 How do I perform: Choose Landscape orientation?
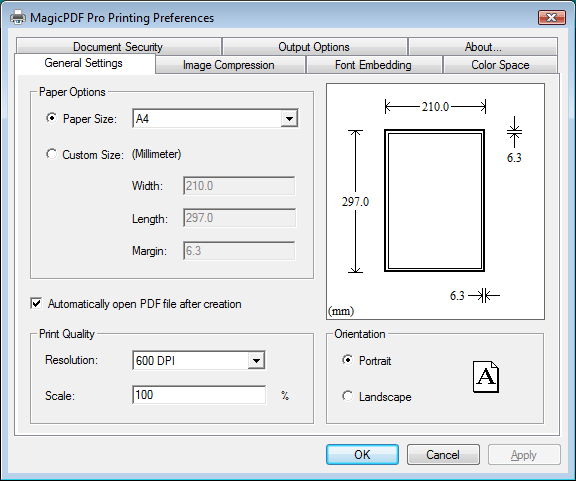point(347,396)
